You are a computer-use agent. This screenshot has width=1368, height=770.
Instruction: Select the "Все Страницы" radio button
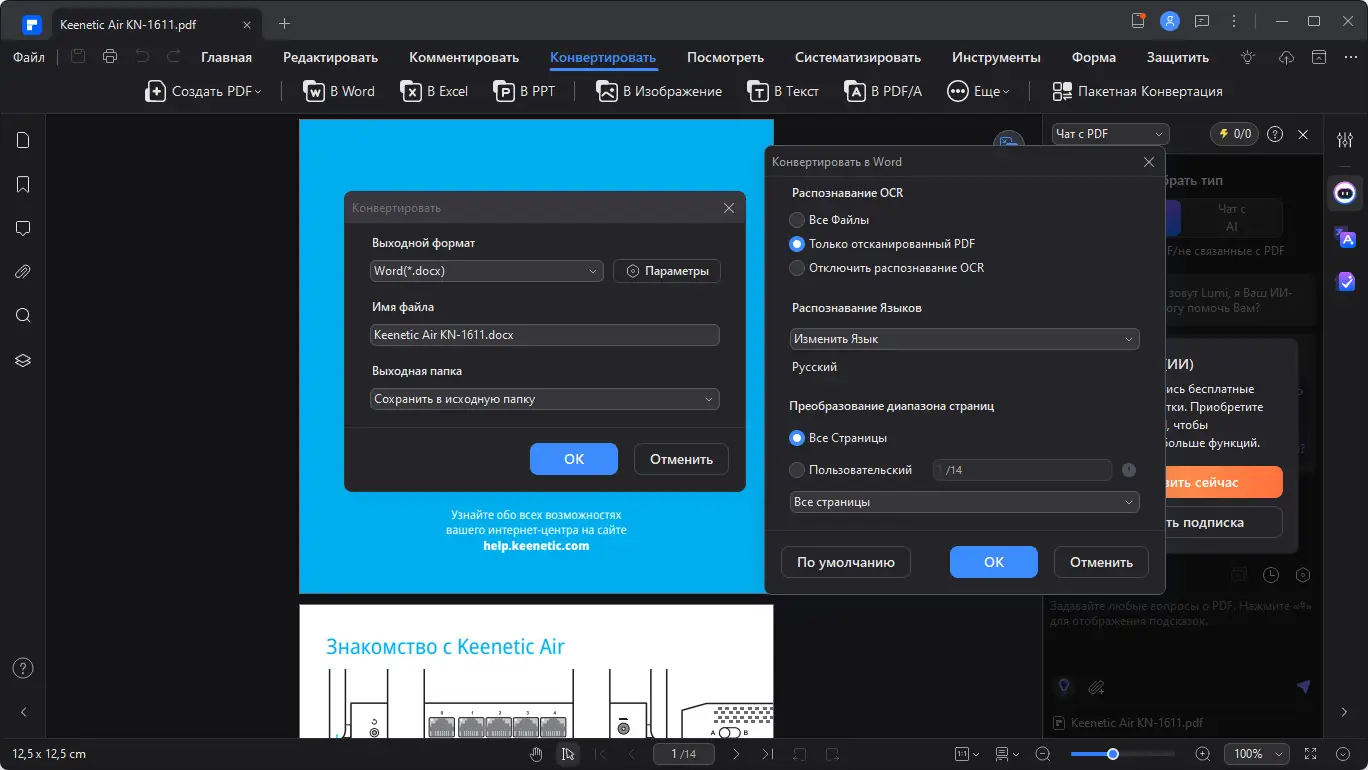click(x=797, y=438)
